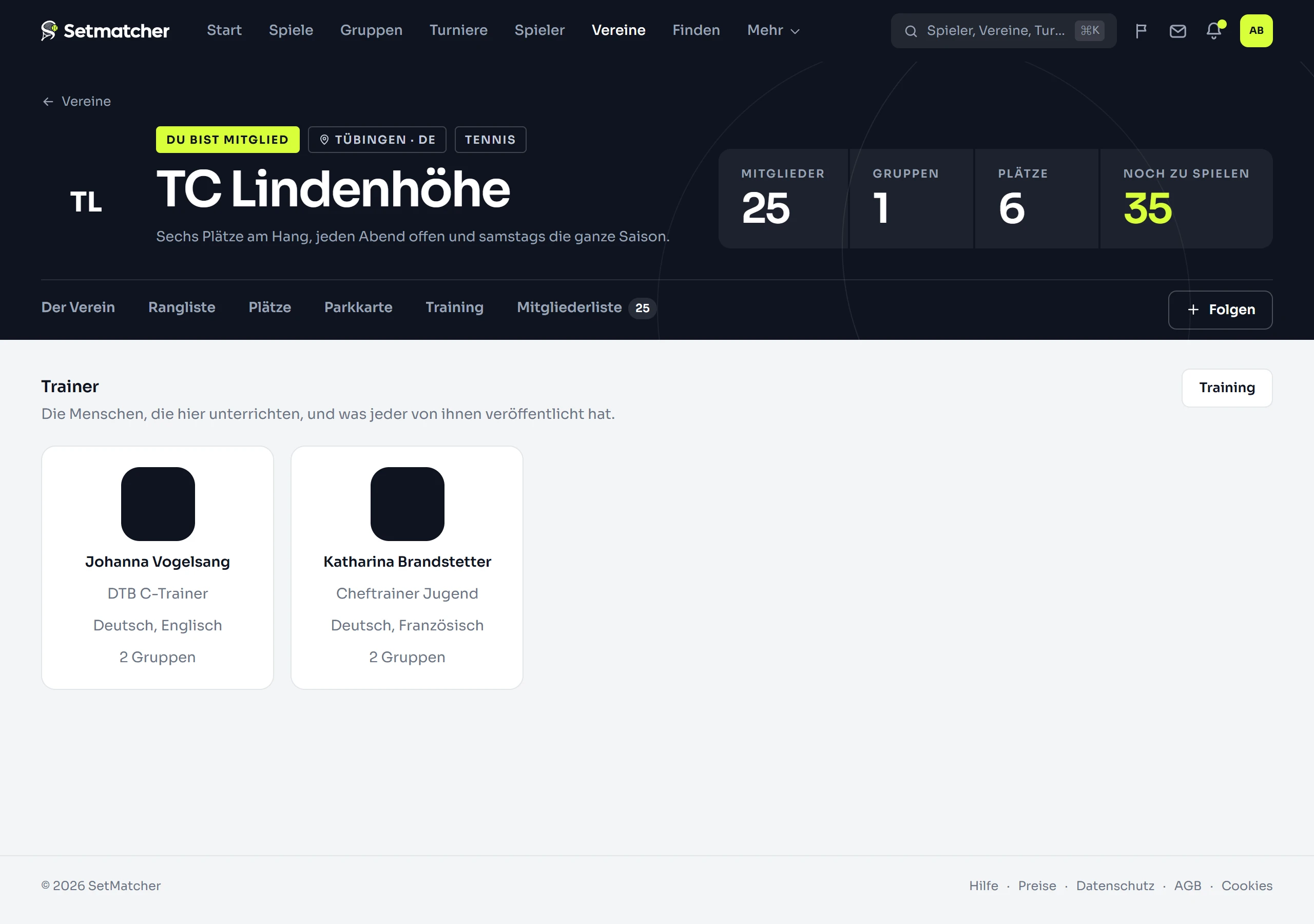The width and height of the screenshot is (1314, 924).
Task: Open Vereine in top navigation
Action: tap(618, 30)
